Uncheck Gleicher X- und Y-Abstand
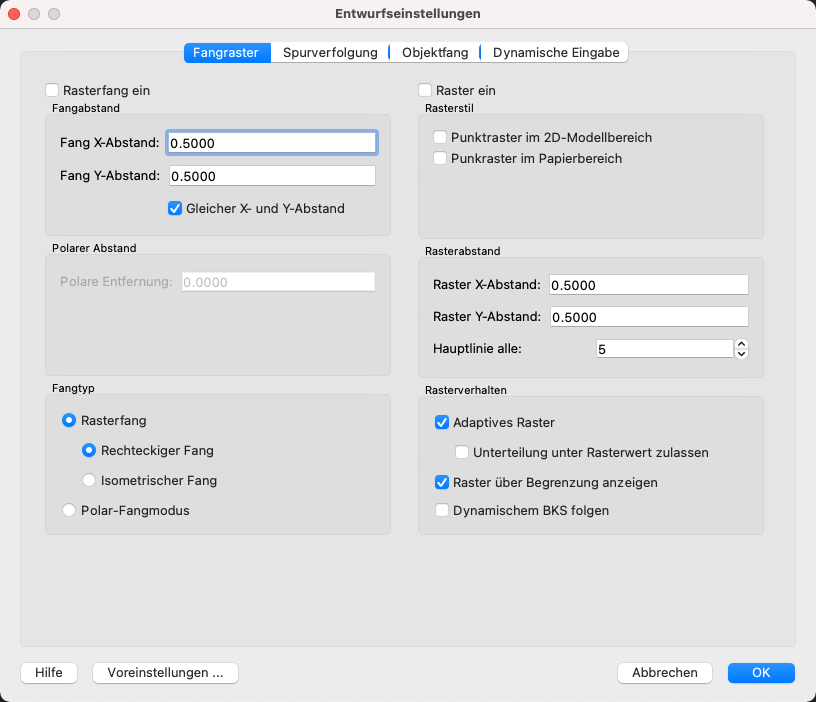This screenshot has height=702, width=816. (175, 209)
